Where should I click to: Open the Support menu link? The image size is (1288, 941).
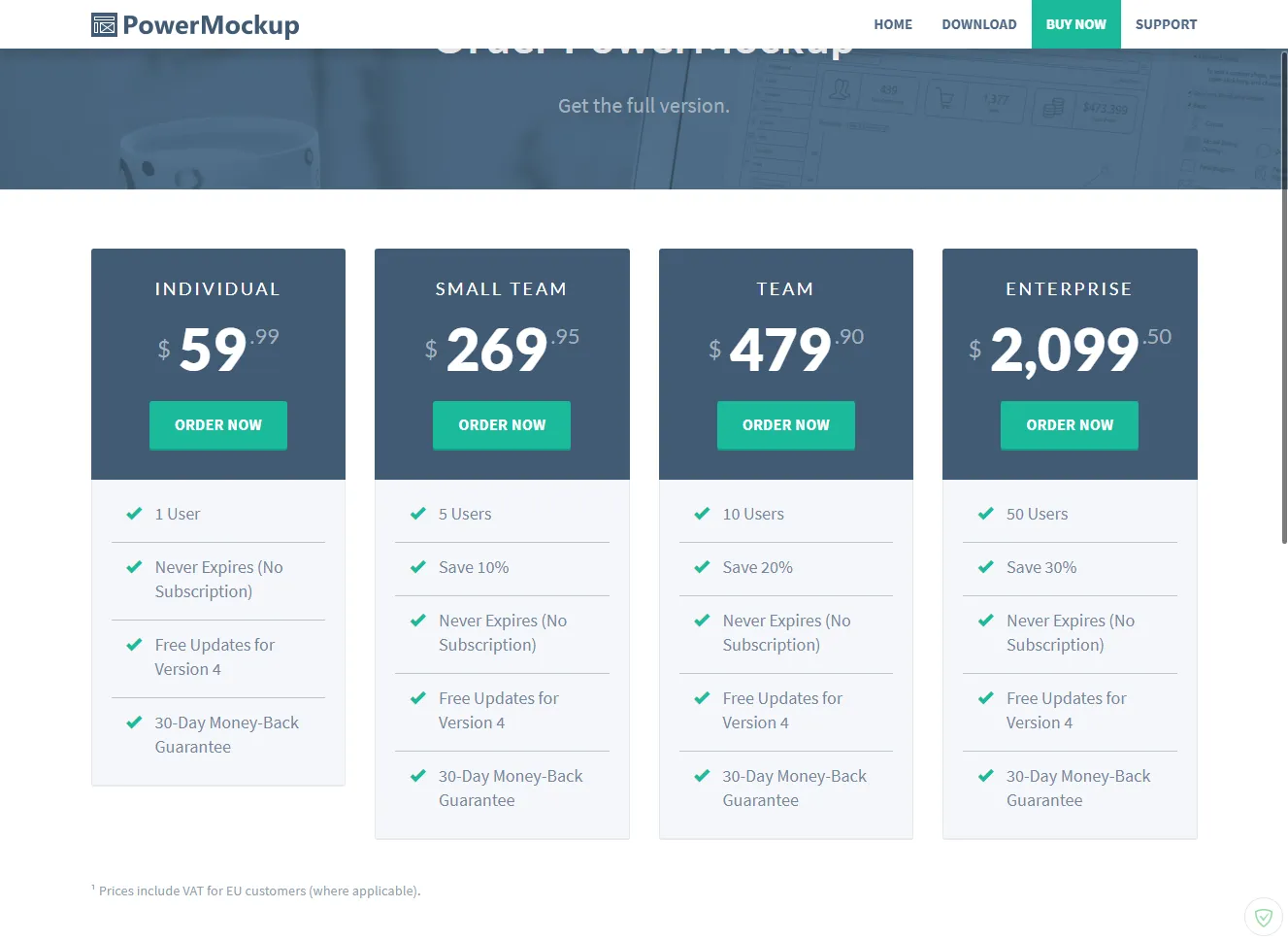(x=1166, y=24)
